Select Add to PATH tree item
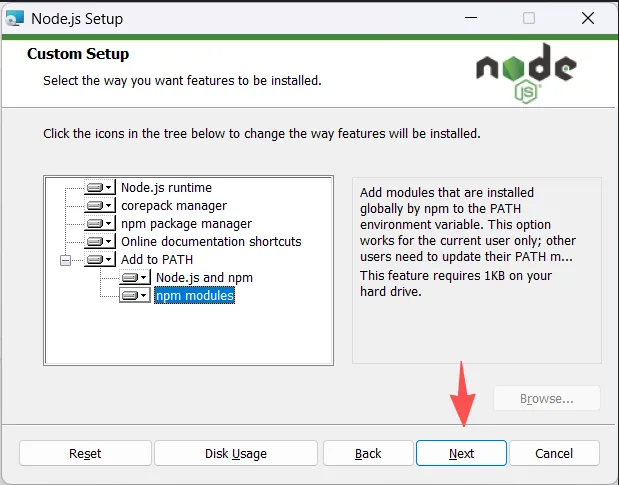The image size is (619, 485). [157, 260]
